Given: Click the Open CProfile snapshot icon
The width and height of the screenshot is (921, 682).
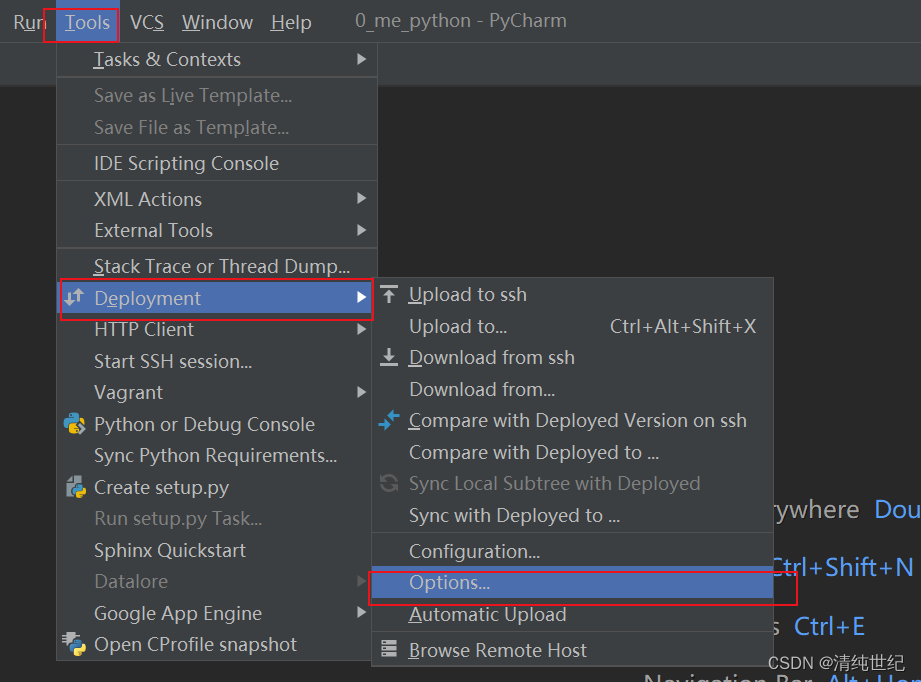Looking at the screenshot, I should [x=74, y=644].
